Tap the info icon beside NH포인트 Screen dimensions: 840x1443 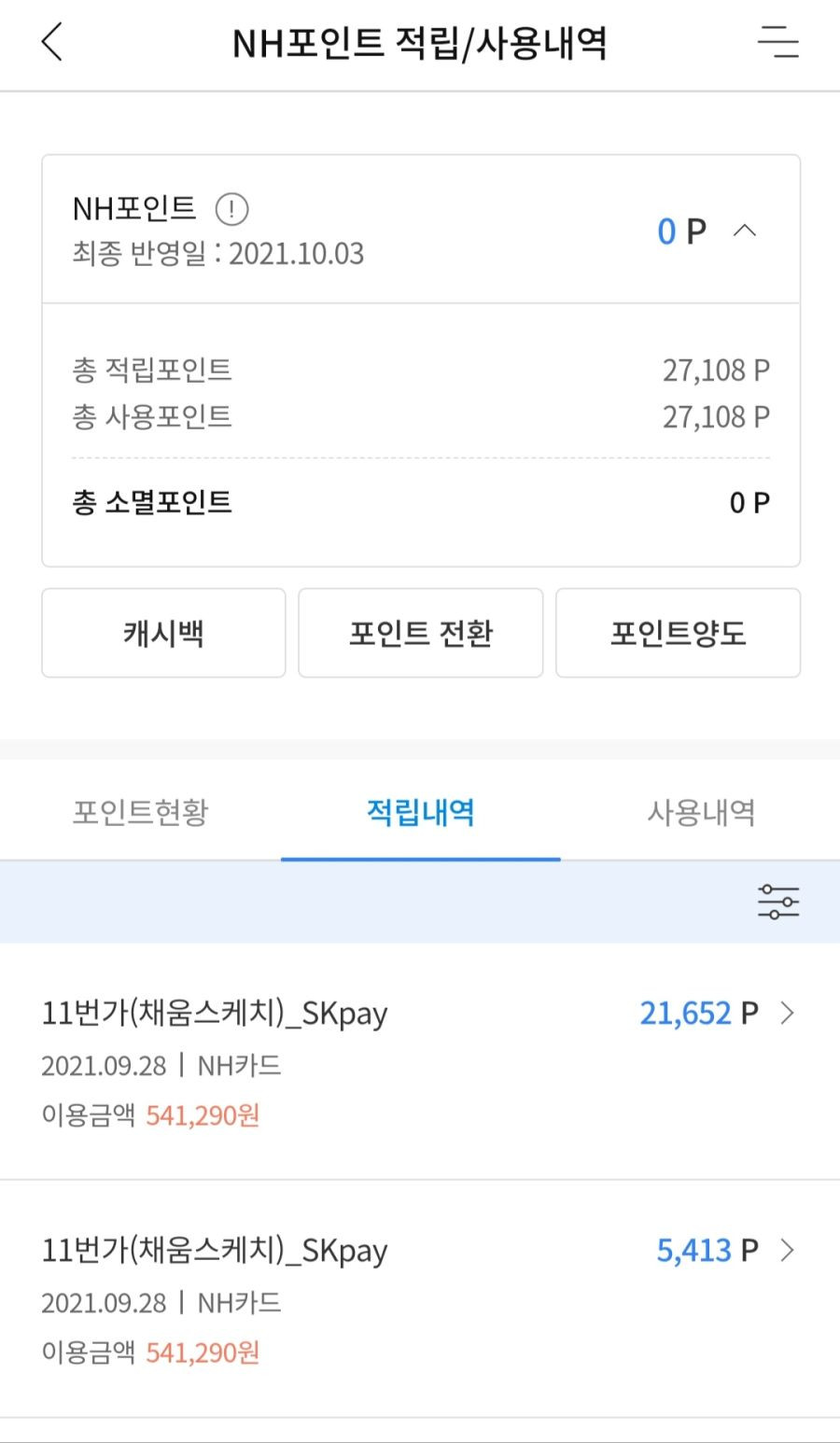point(231,208)
